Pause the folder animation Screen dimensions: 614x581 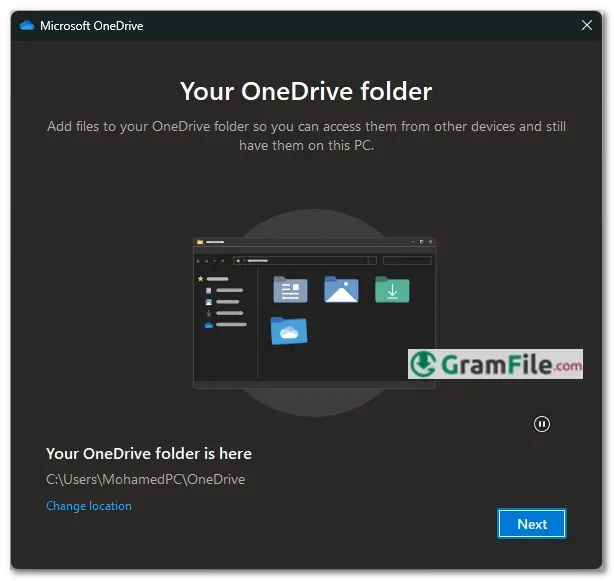click(x=542, y=424)
